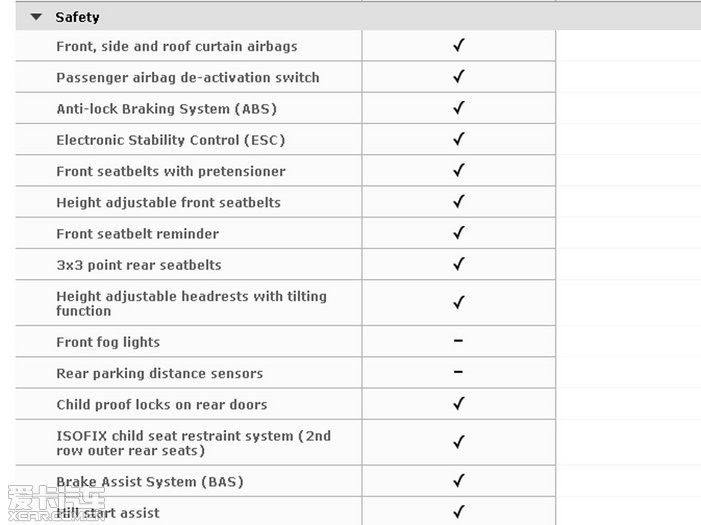Click the Safety section header label
Image resolution: width=701 pixels, height=525 pixels.
pyautogui.click(x=77, y=17)
